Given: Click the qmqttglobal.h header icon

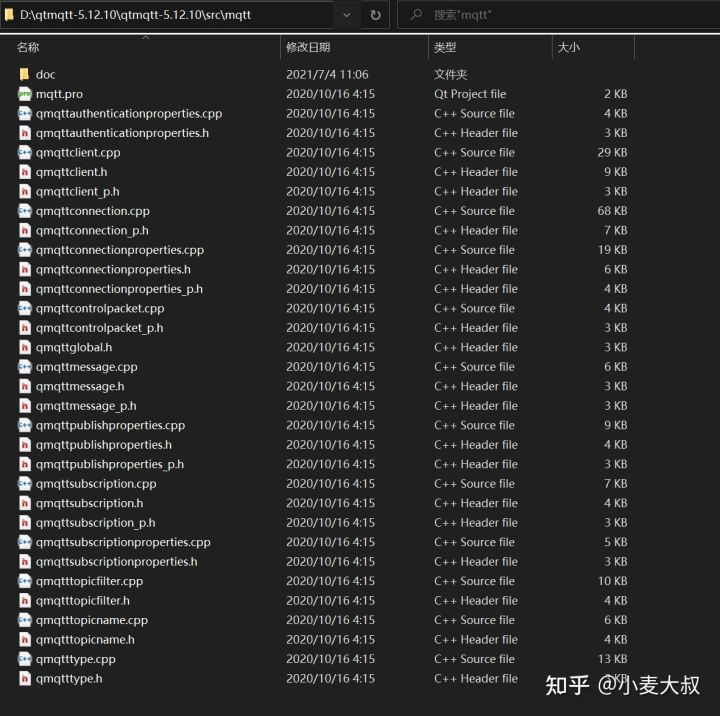Looking at the screenshot, I should 24,347.
